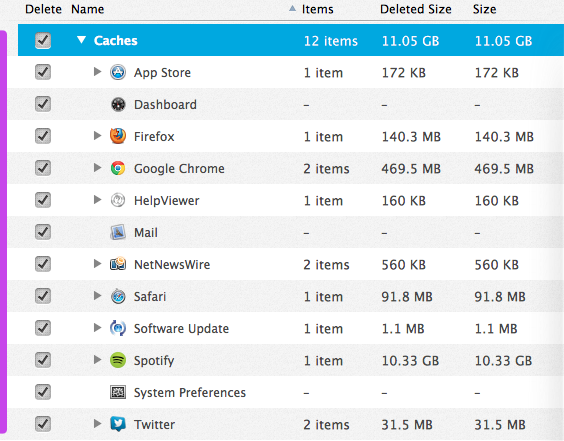This screenshot has height=441, width=564.
Task: Click the System Preferences icon
Action: (x=118, y=392)
